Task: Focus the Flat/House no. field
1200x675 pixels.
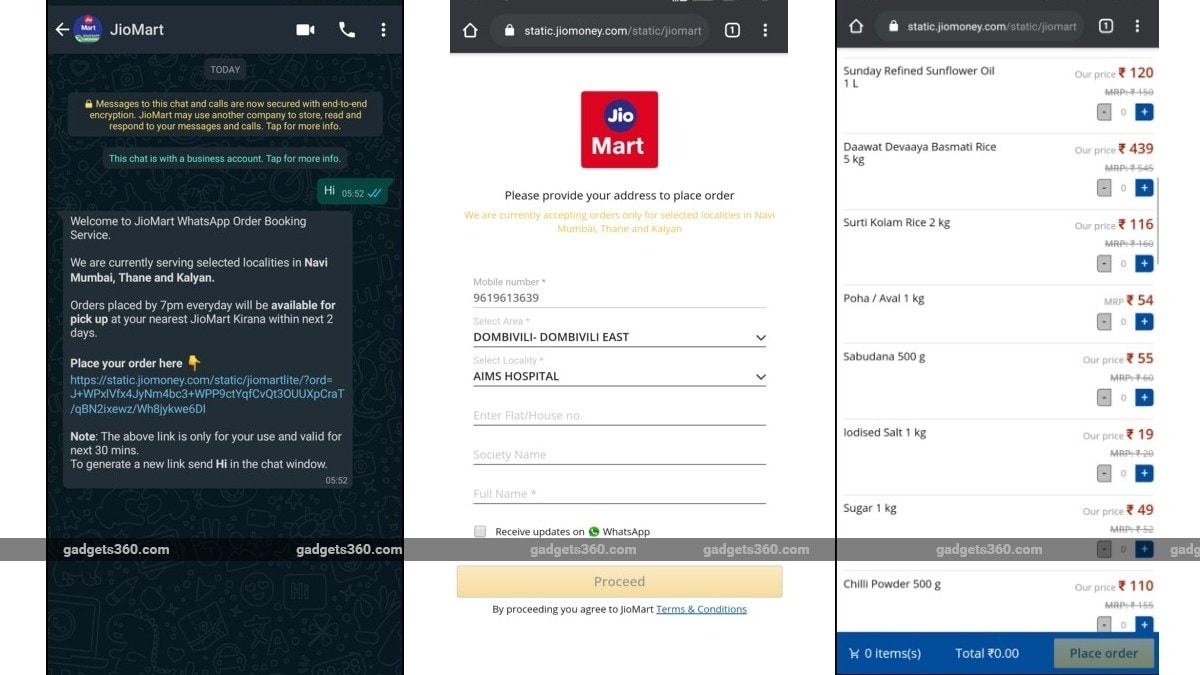Action: (x=619, y=415)
